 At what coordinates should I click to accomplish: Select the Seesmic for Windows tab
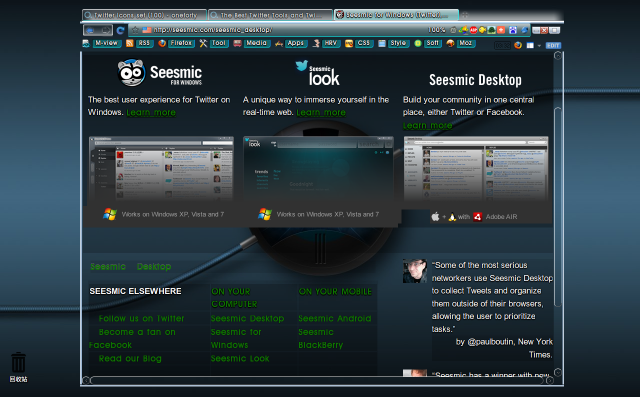396,15
